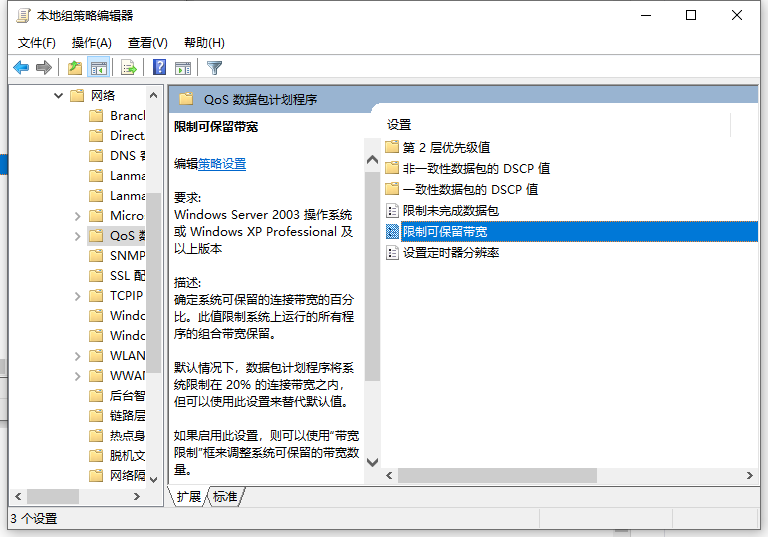Select the 限制可保留带宽 setting row
Viewport: 768px width, 537px height.
pos(571,232)
